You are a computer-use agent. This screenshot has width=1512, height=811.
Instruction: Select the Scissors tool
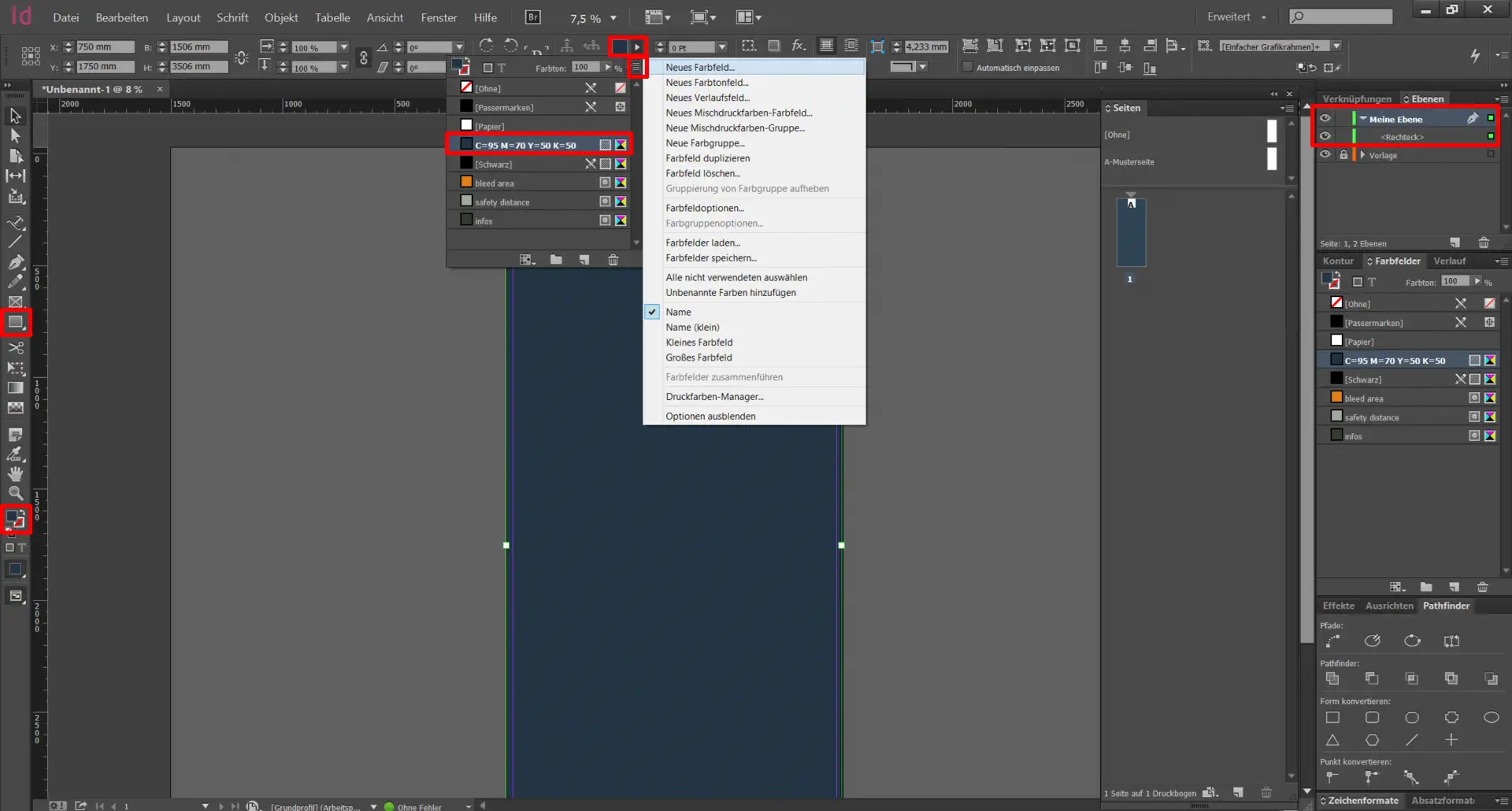[16, 347]
